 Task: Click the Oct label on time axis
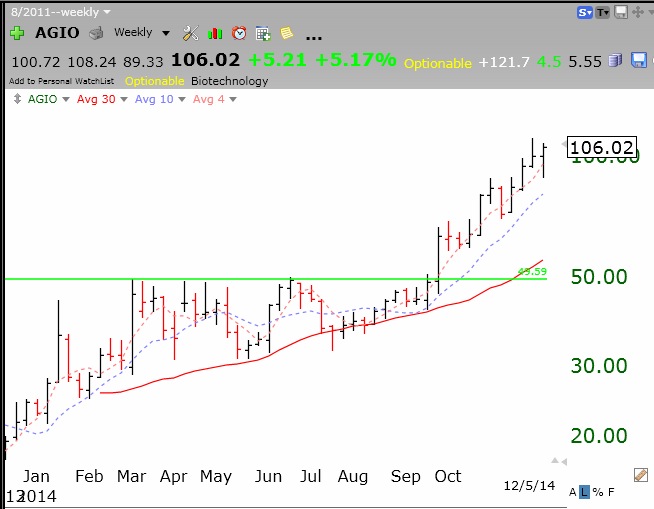448,476
